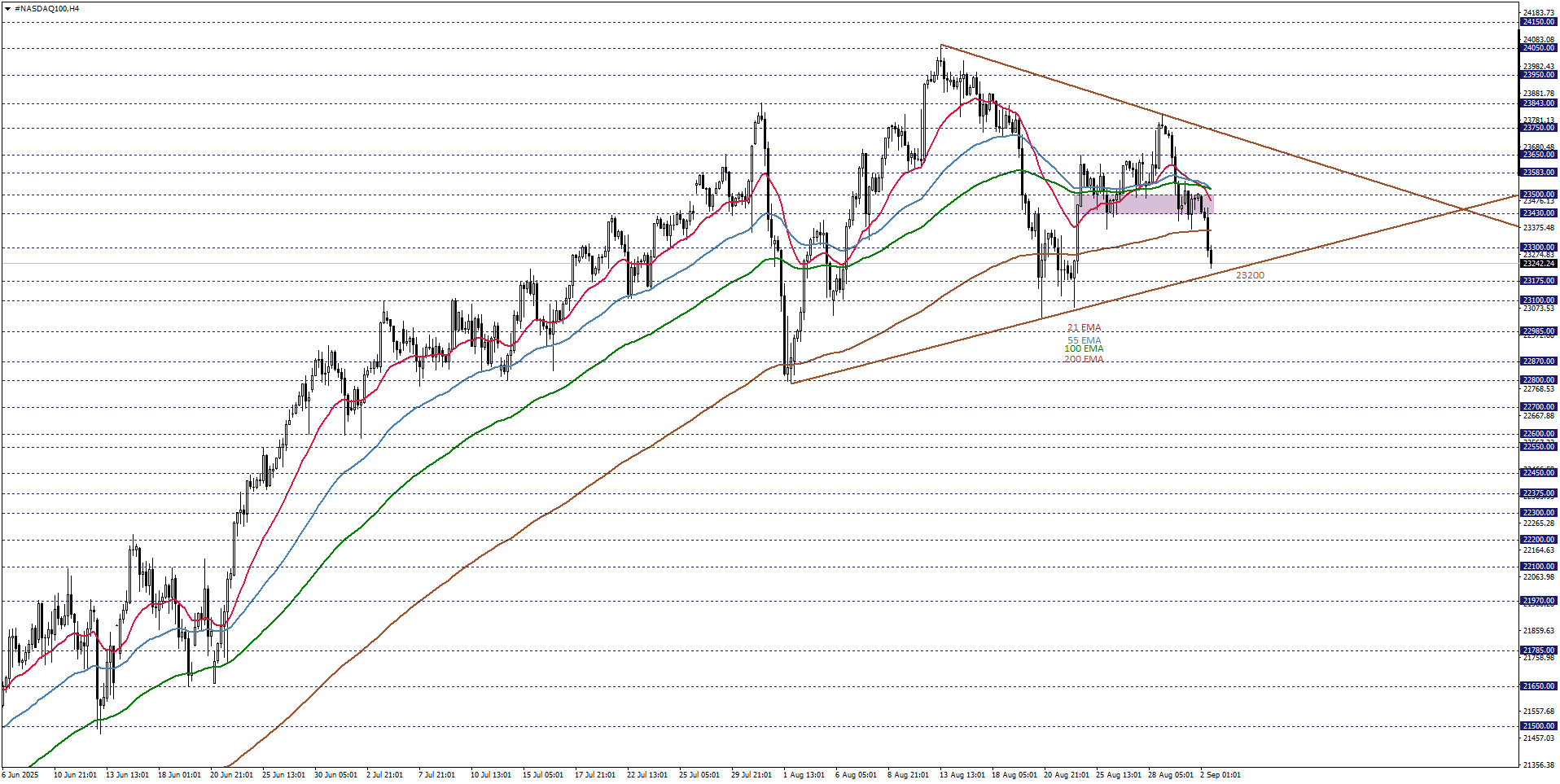This screenshot has height=784, width=1560.
Task: Click the 23200 text label near the trendline
Action: tap(1250, 275)
